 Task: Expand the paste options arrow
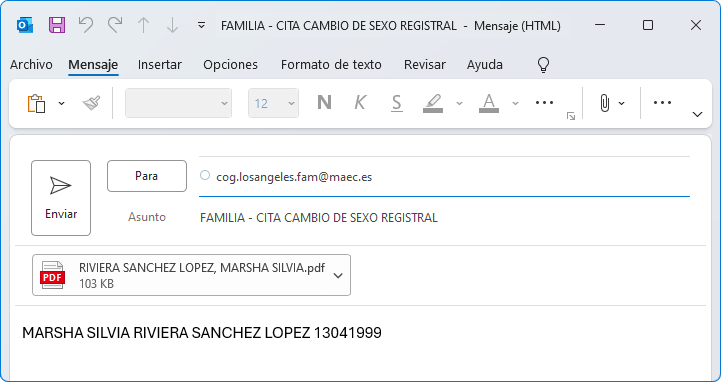61,103
